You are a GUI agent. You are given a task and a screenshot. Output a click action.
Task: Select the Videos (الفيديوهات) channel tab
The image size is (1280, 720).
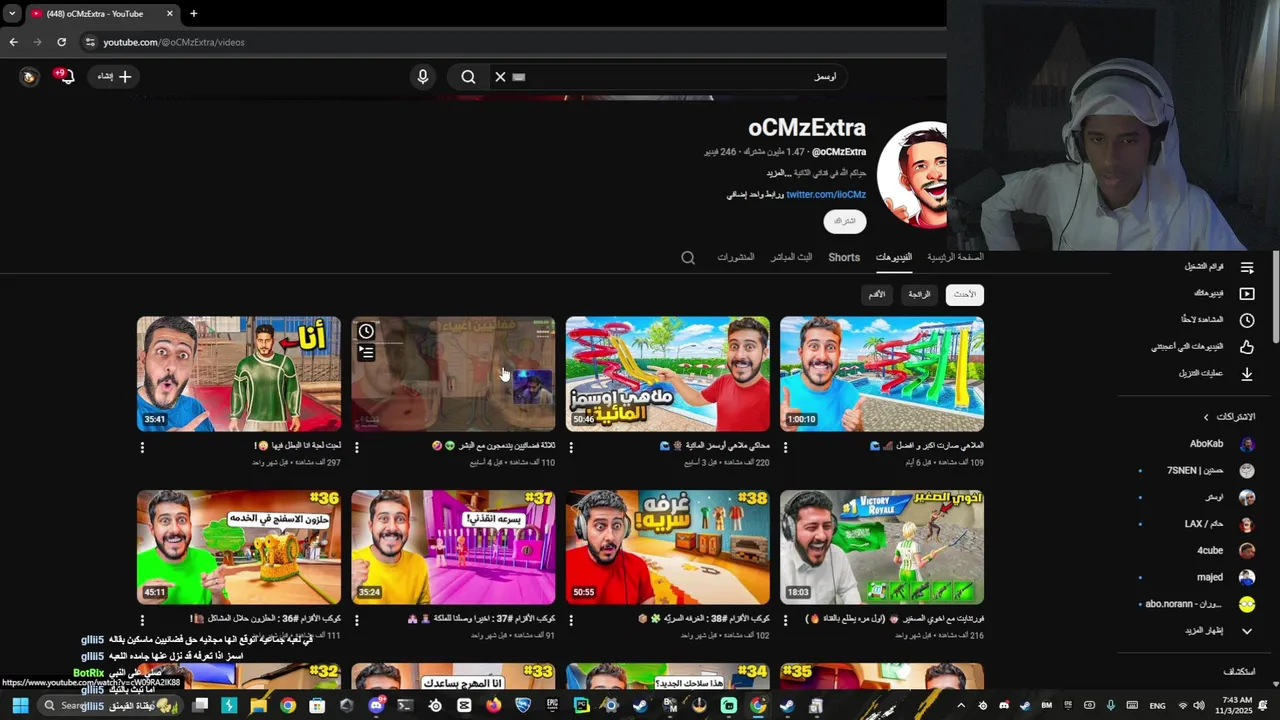(x=894, y=257)
